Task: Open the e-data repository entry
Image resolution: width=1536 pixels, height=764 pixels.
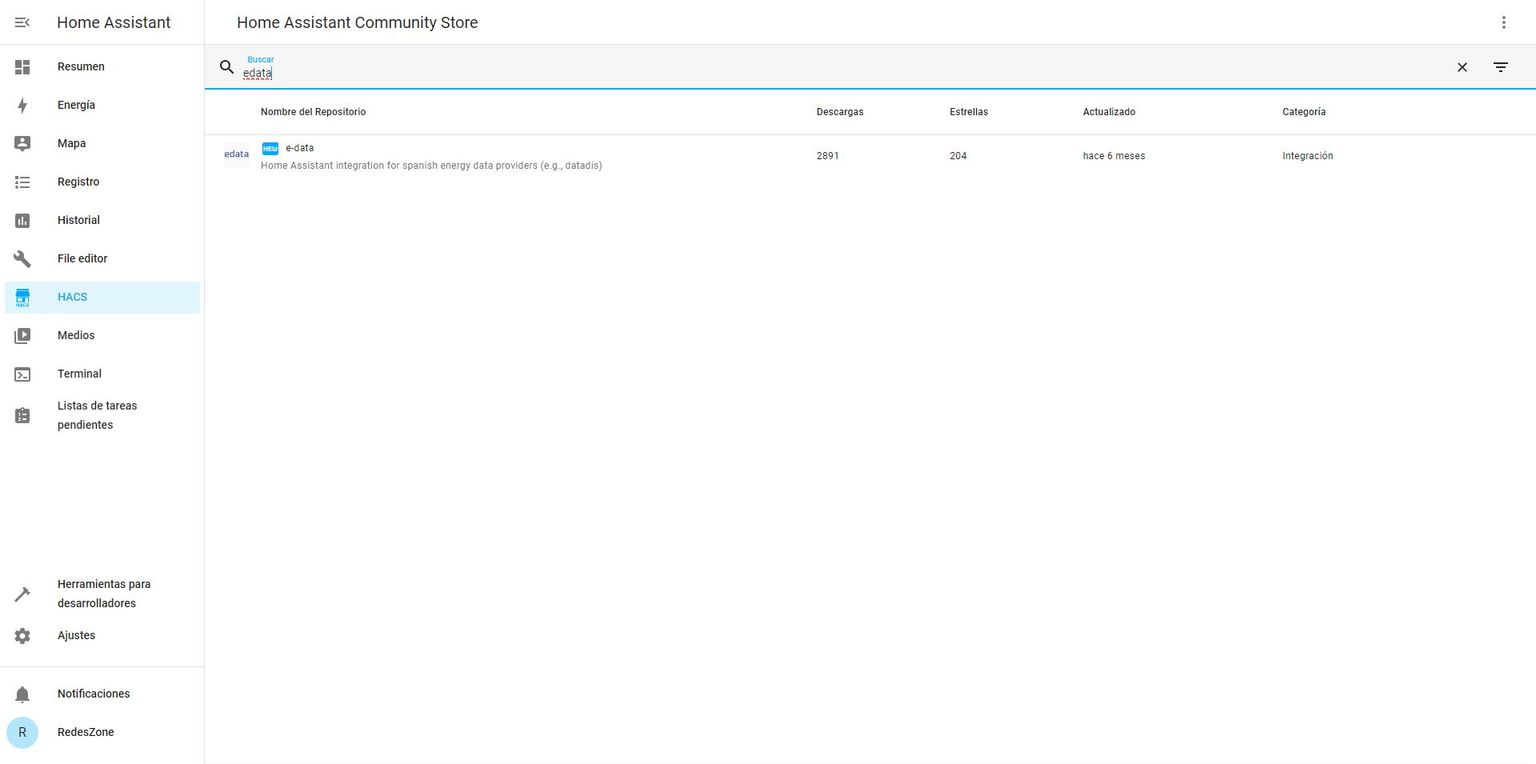Action: click(x=870, y=156)
